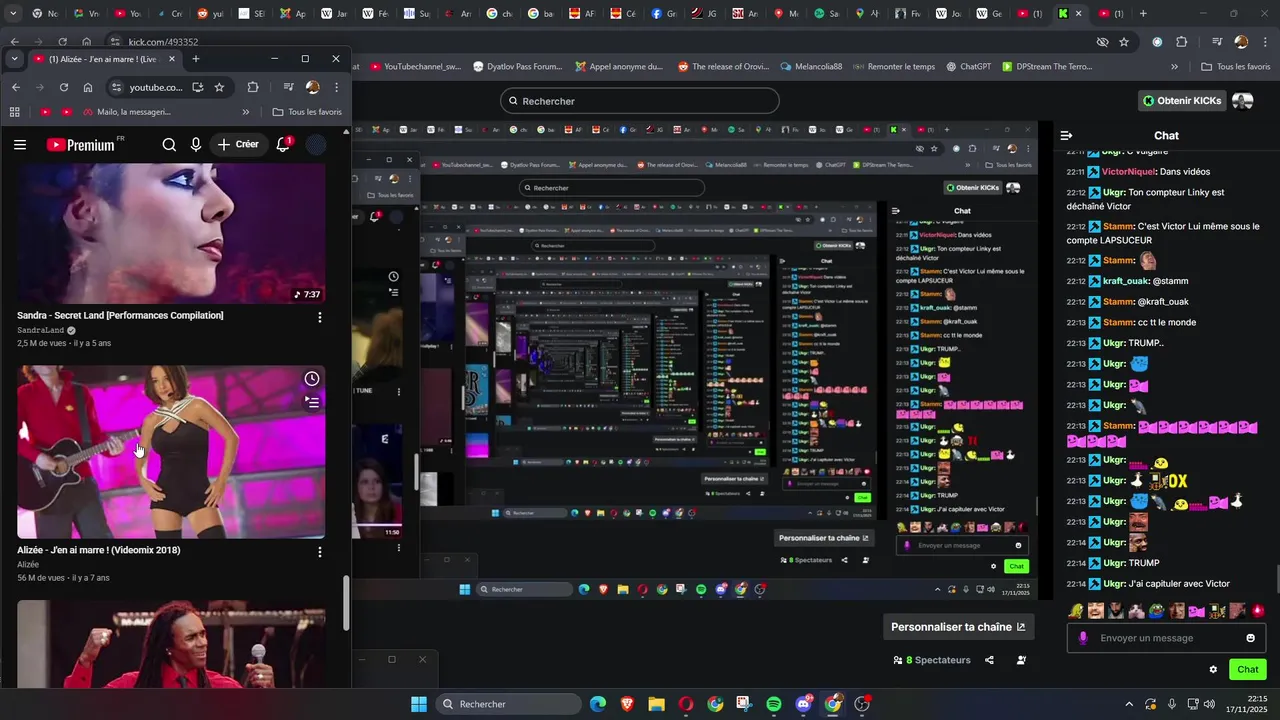Open Tous les favoris folder in YouTube window

pos(307,112)
